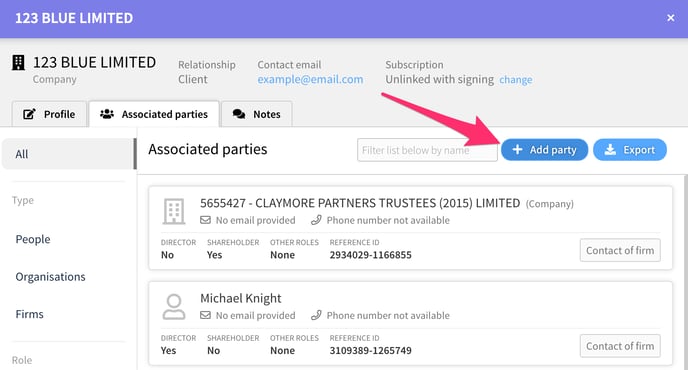The height and width of the screenshot is (370, 688).
Task: Click Contact of firm on Michael Knight's card
Action: 620,346
